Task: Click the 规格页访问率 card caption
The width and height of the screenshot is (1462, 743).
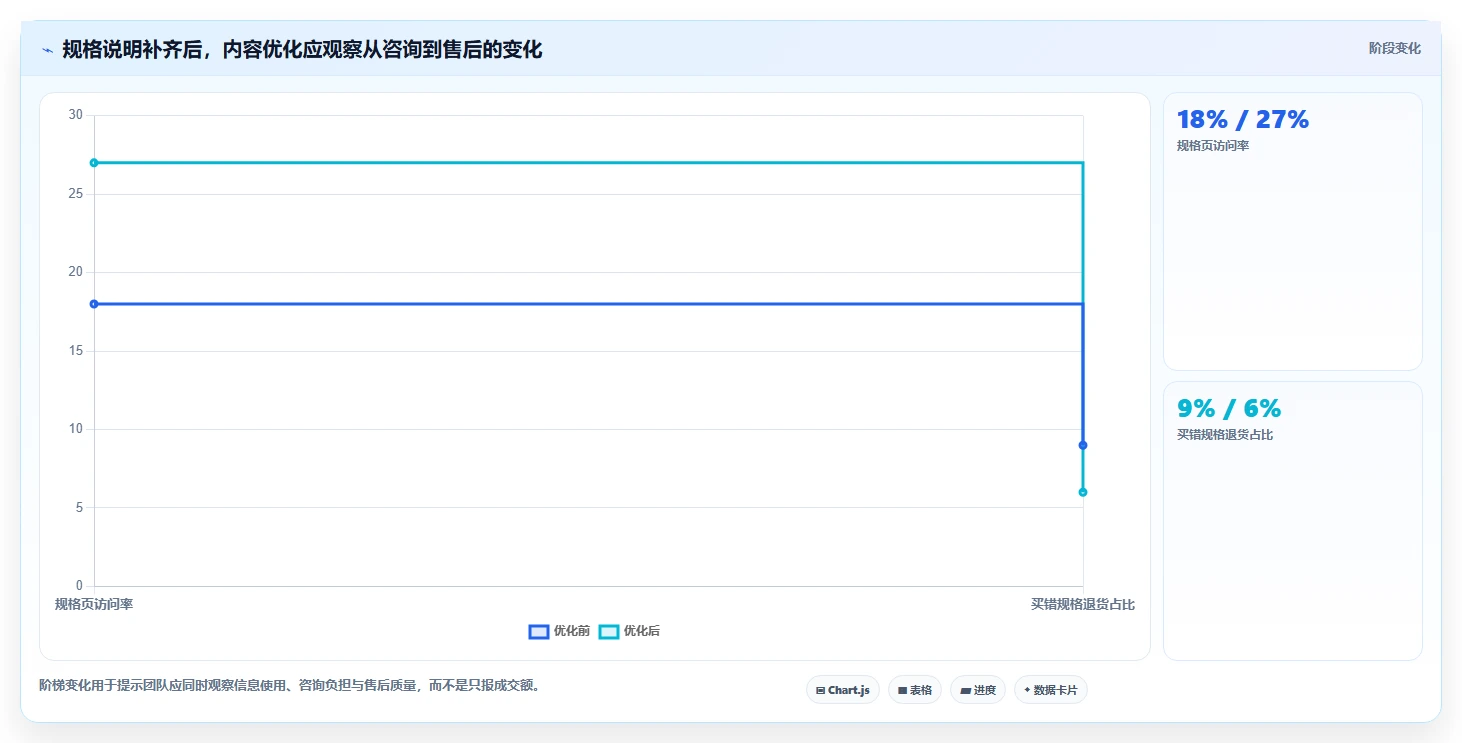Action: [x=1213, y=146]
